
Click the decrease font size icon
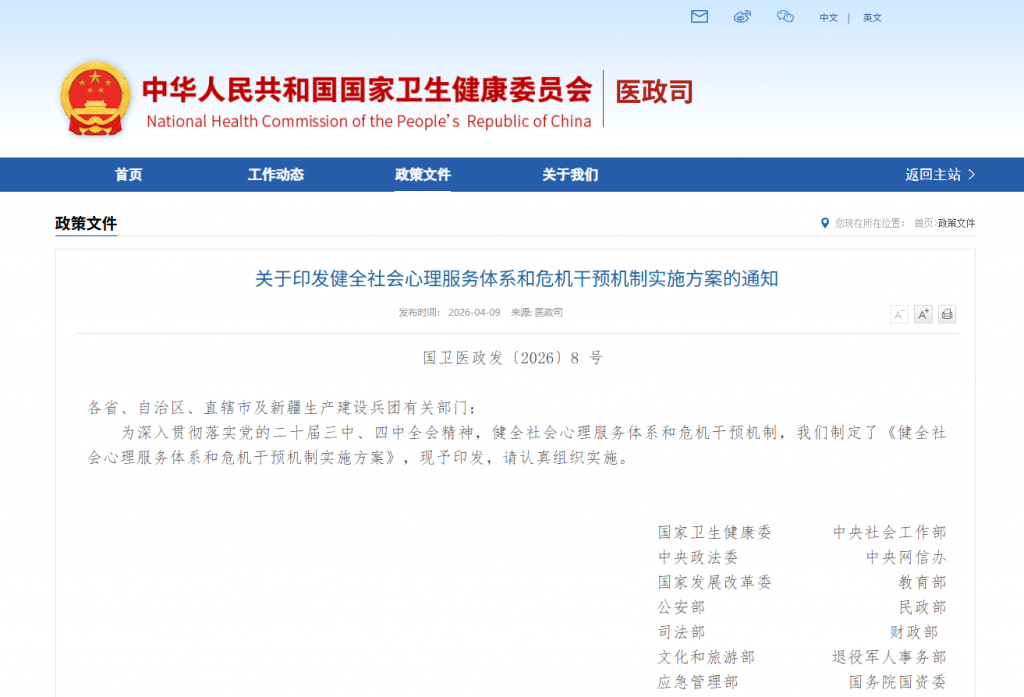(898, 314)
